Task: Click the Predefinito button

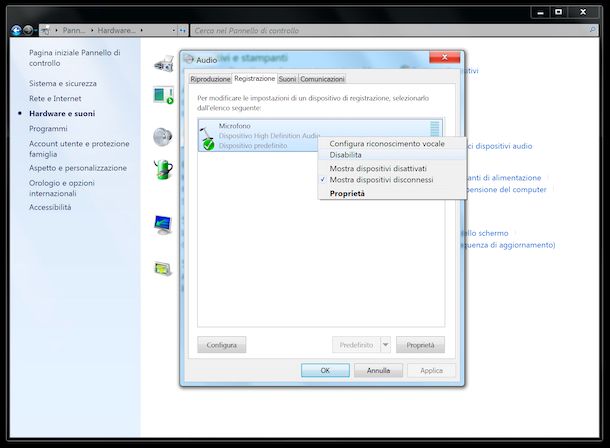Action: pos(356,345)
